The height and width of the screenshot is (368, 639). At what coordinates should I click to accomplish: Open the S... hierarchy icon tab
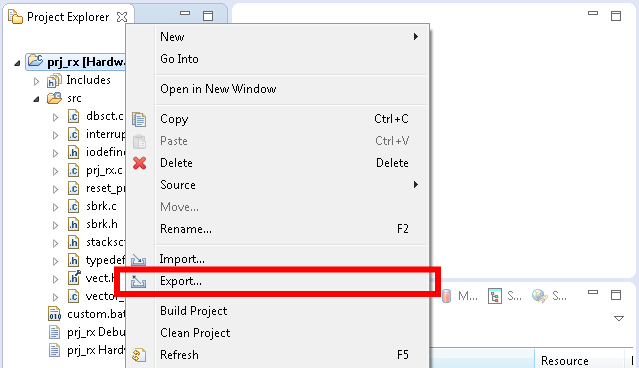(x=505, y=296)
